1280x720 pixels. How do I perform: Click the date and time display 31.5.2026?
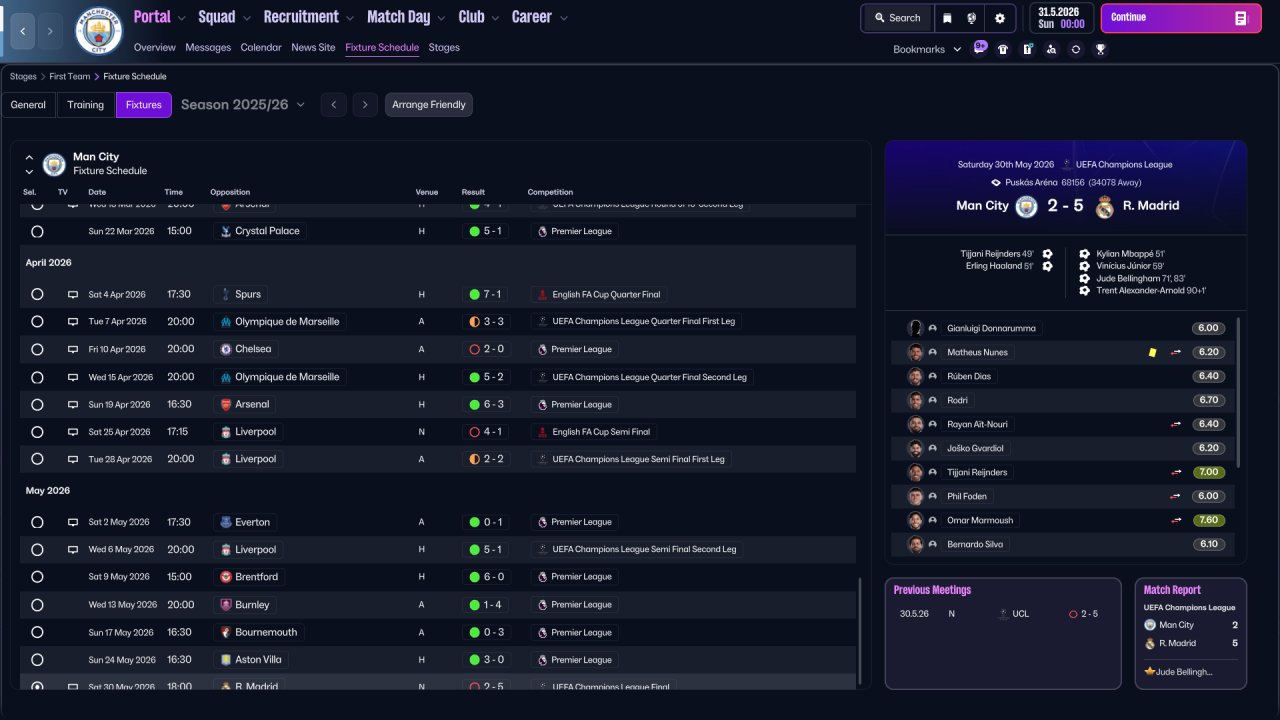[x=1060, y=18]
